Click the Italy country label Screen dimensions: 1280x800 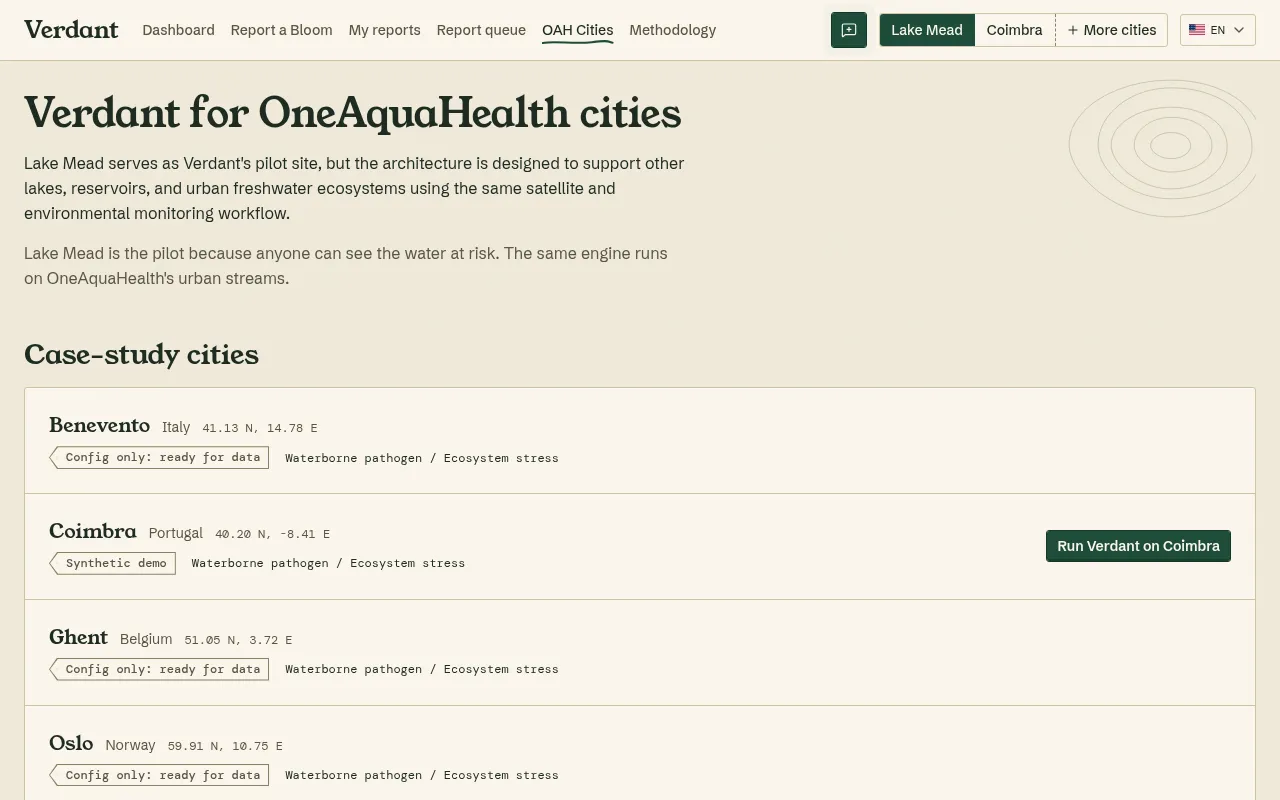click(176, 427)
